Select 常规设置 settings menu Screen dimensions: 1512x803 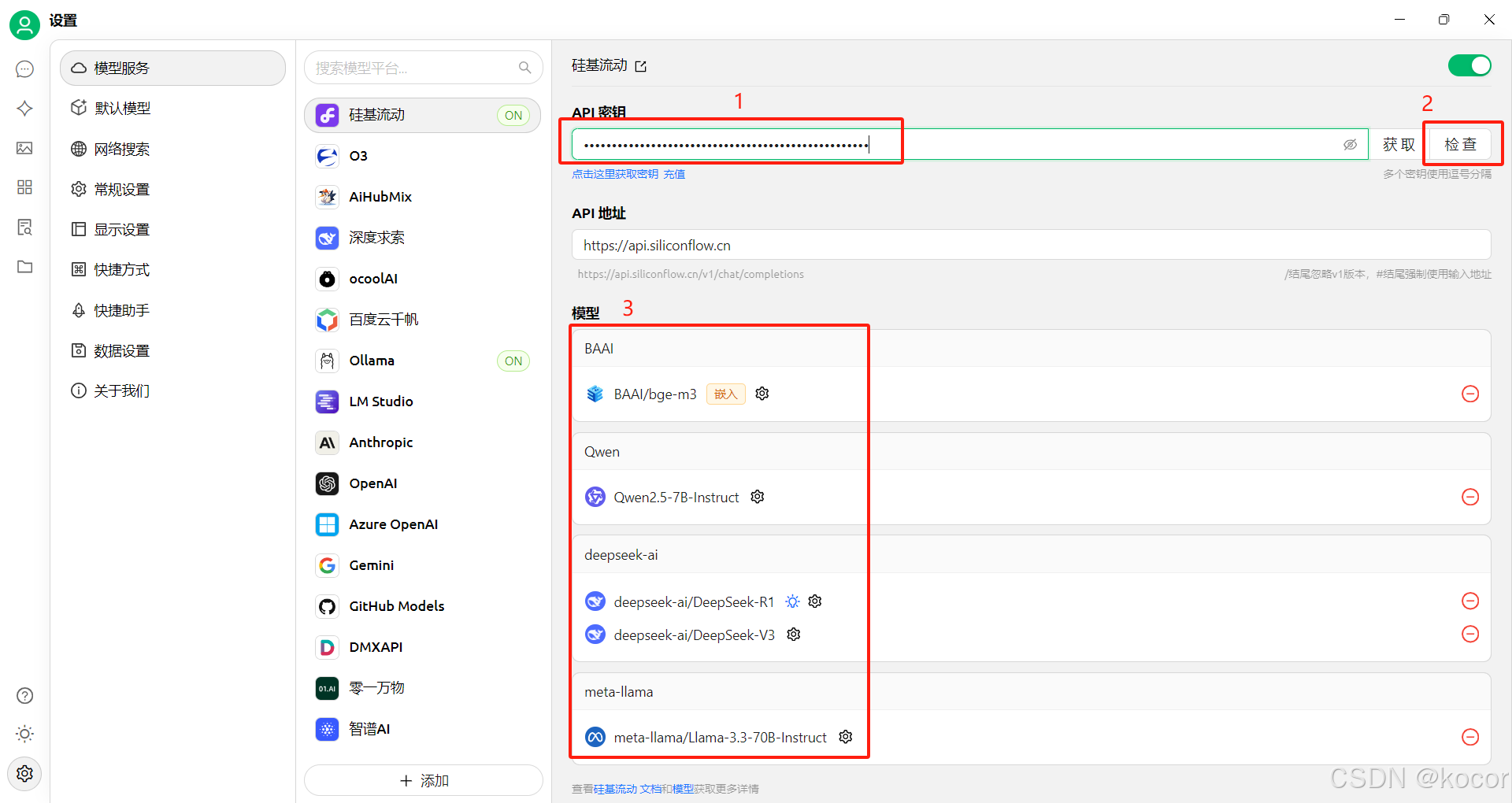click(x=172, y=189)
